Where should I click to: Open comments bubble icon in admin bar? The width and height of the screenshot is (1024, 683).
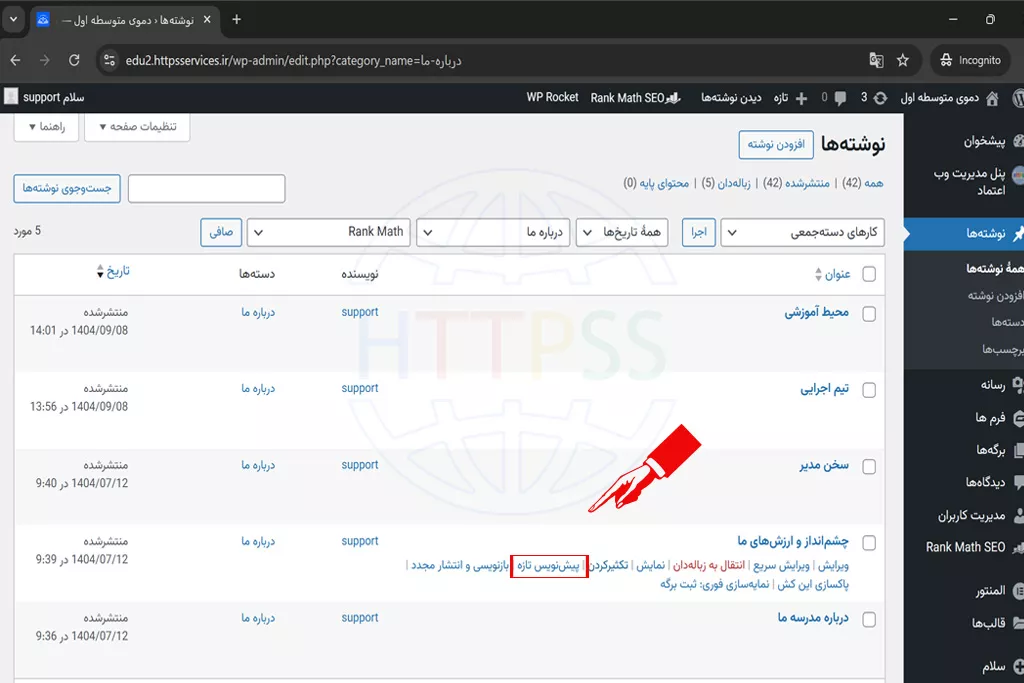pos(840,97)
